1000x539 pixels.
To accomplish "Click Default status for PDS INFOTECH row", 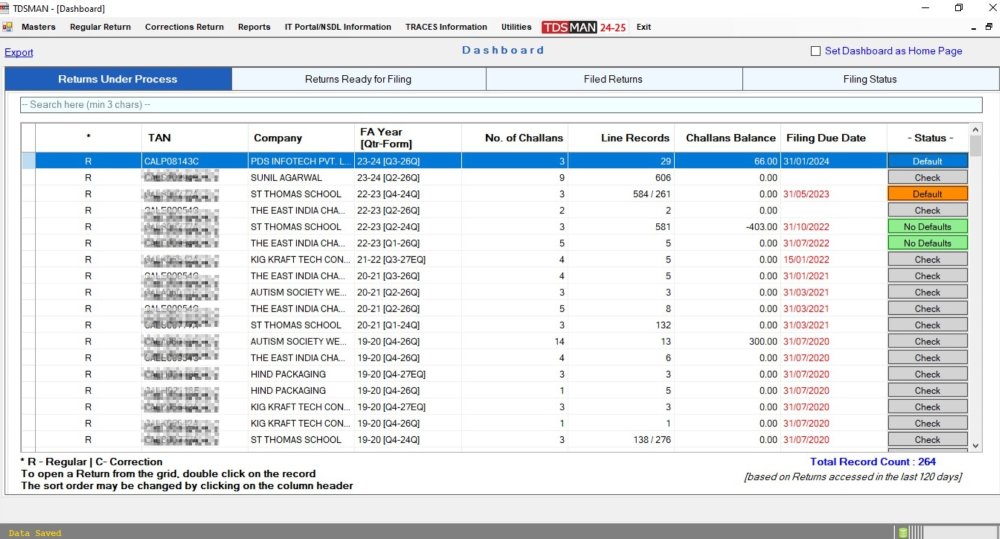I will [927, 161].
